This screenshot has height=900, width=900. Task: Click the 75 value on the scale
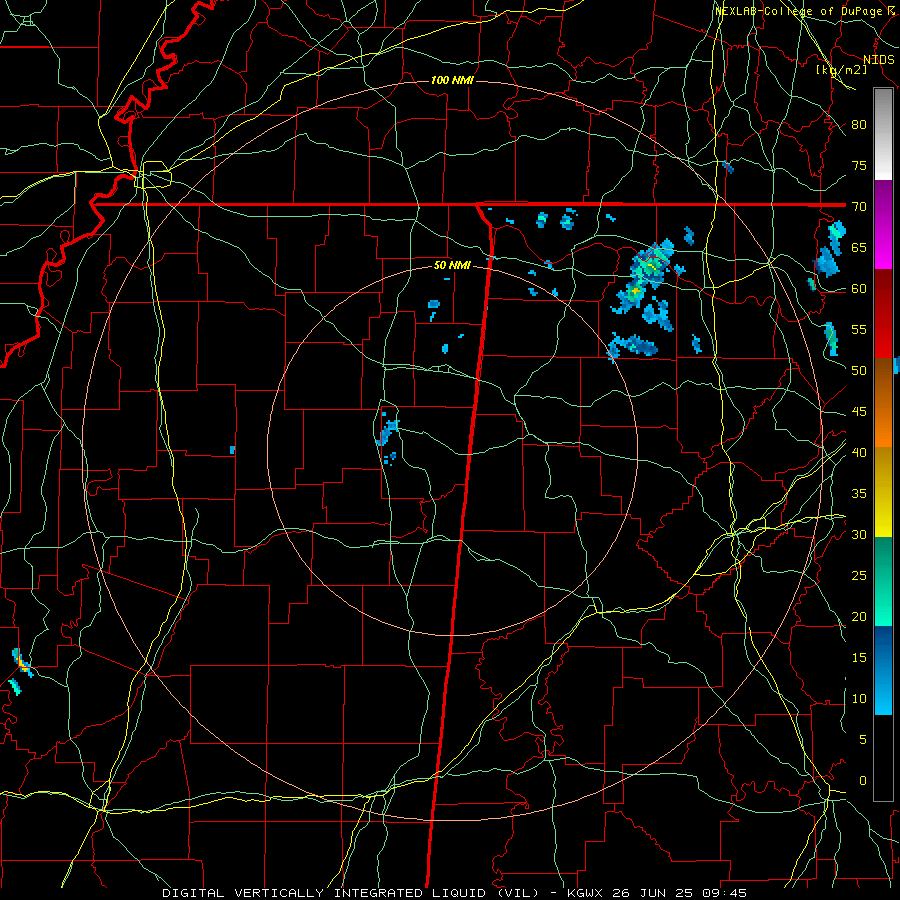click(859, 165)
